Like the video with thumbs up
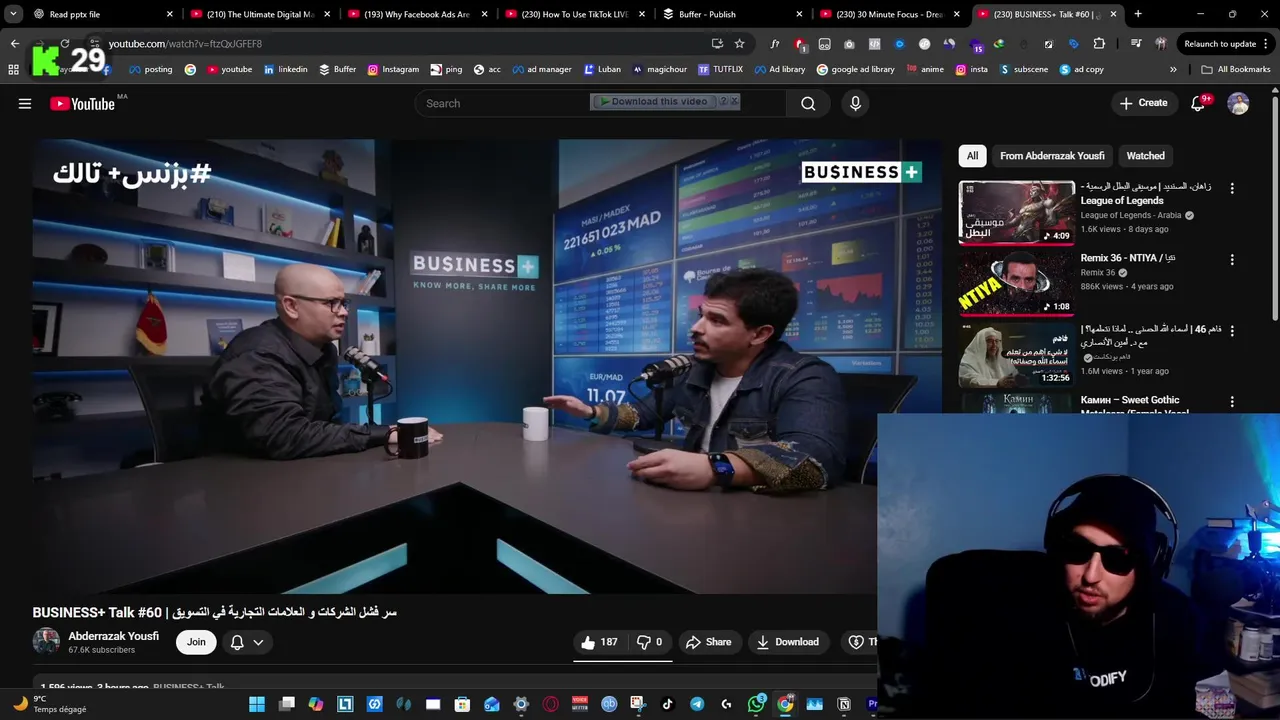The image size is (1280, 720). click(599, 642)
